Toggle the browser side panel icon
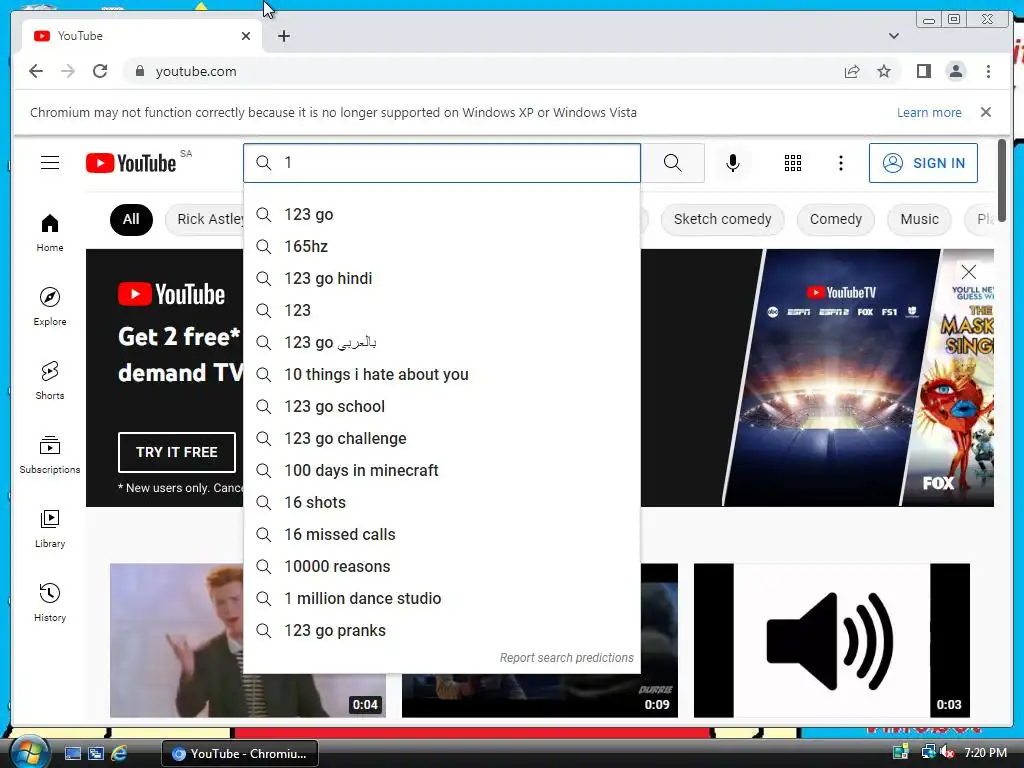 pos(923,71)
